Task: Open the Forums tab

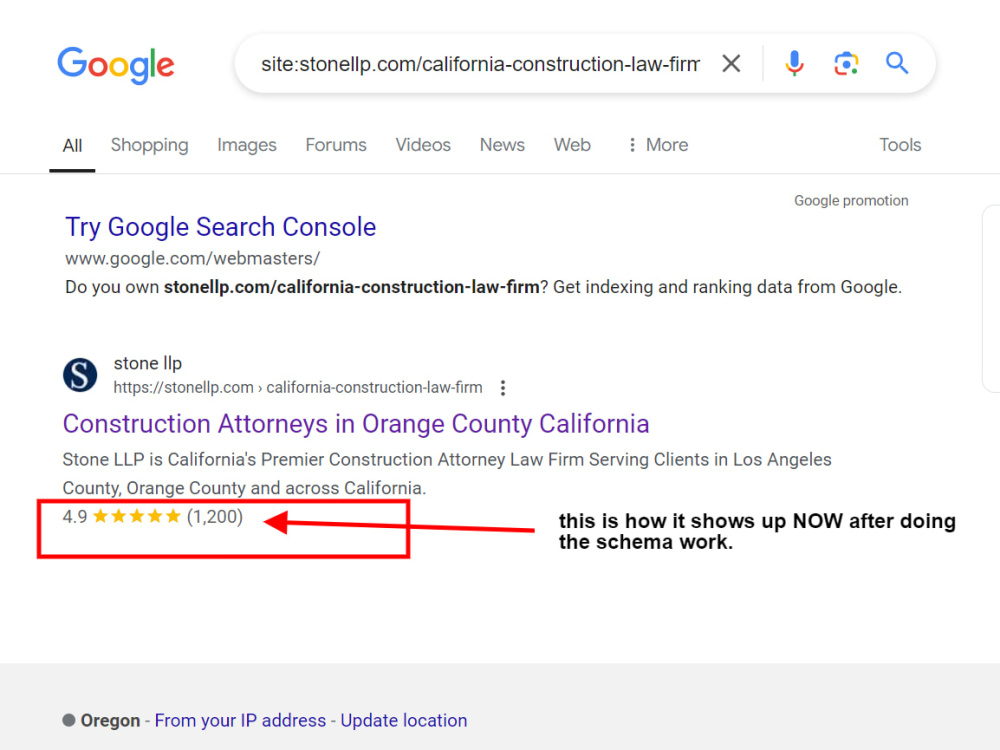Action: point(336,145)
